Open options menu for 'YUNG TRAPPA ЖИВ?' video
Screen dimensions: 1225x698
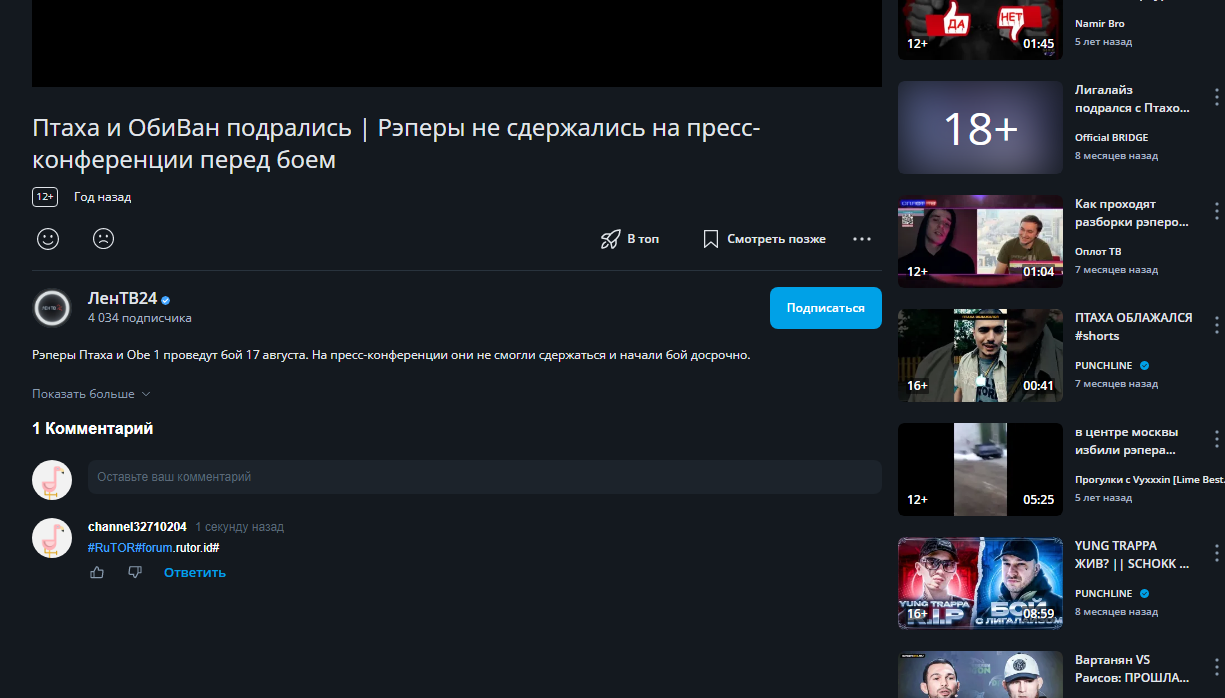(x=1217, y=553)
